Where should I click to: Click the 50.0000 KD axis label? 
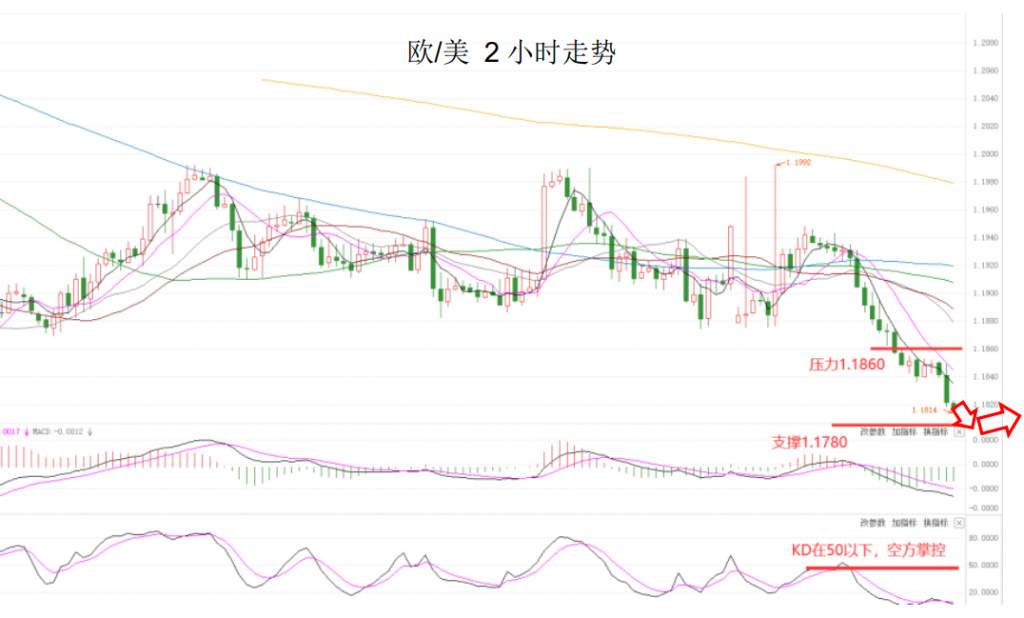pos(984,564)
